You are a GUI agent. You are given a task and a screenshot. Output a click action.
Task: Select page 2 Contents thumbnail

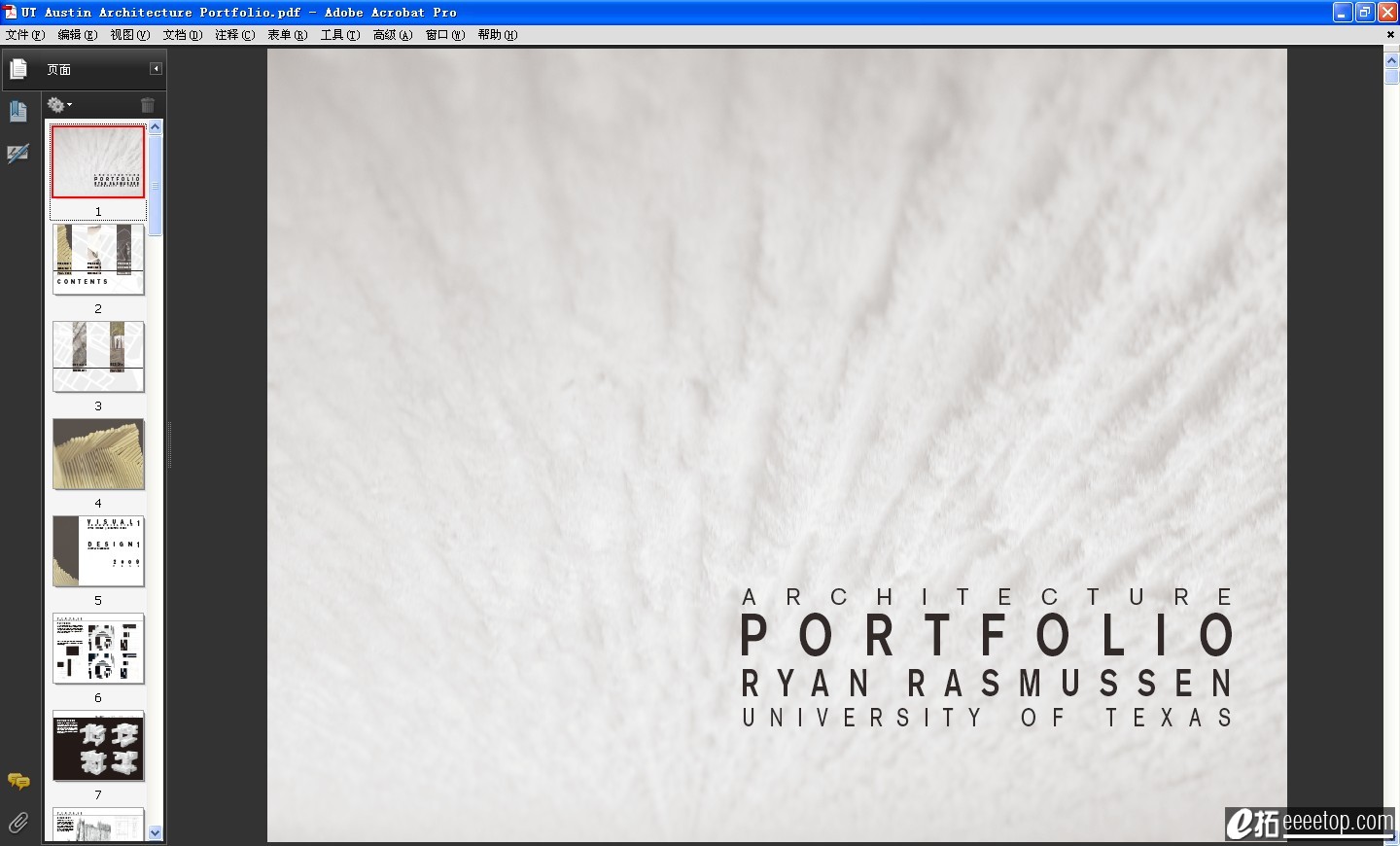pyautogui.click(x=98, y=260)
